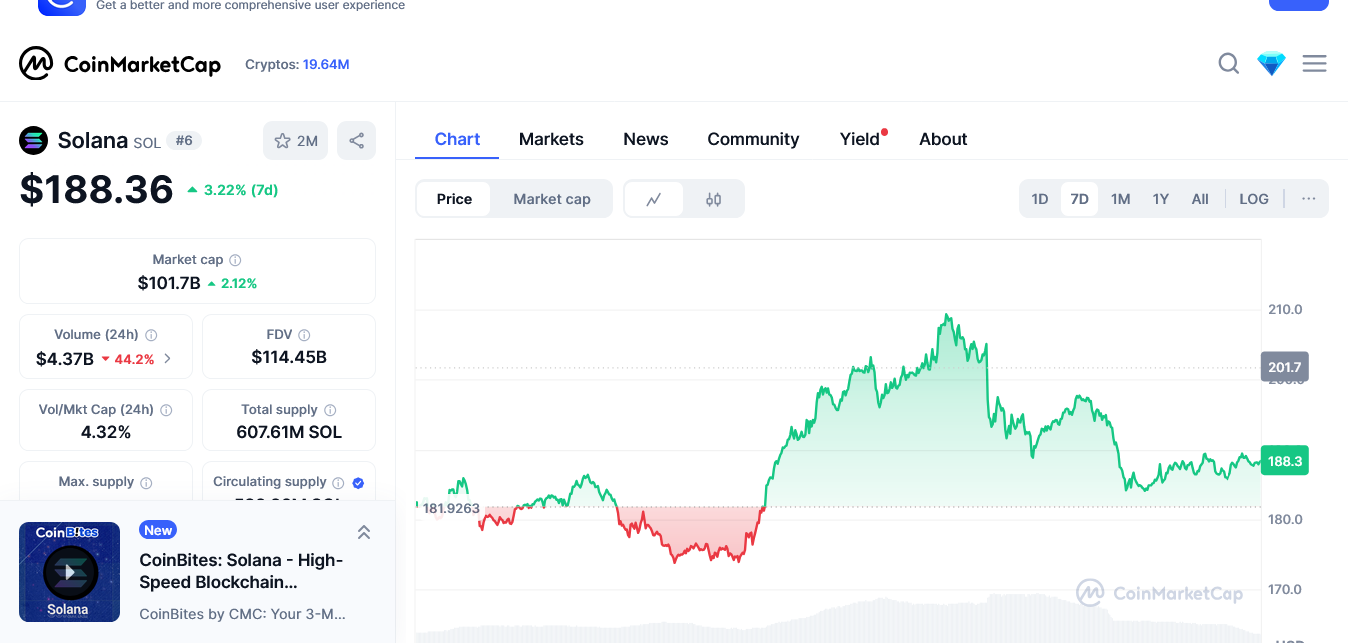Set chart range to All
The image size is (1348, 643).
tap(1200, 199)
